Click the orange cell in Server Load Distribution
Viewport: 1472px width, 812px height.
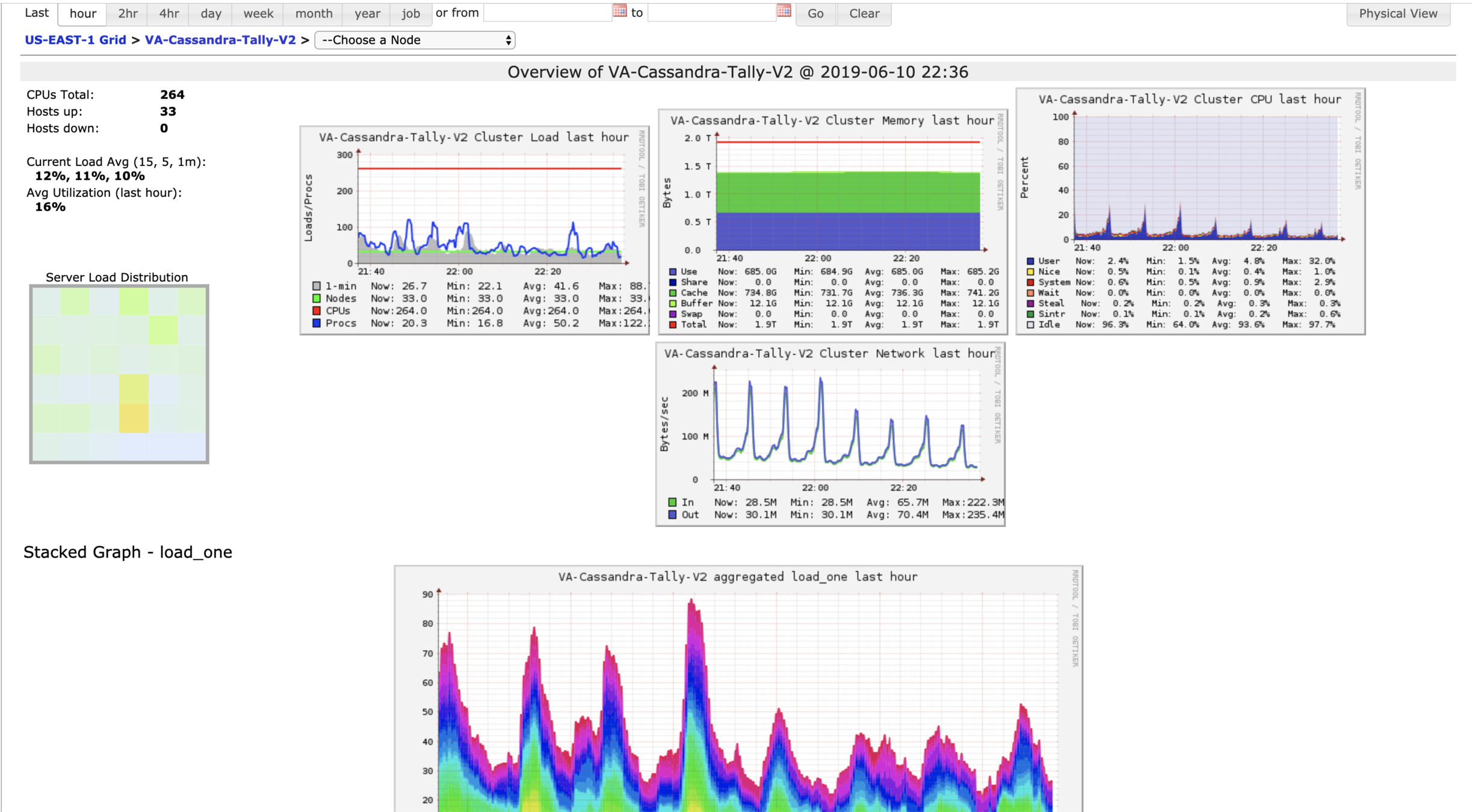click(134, 419)
